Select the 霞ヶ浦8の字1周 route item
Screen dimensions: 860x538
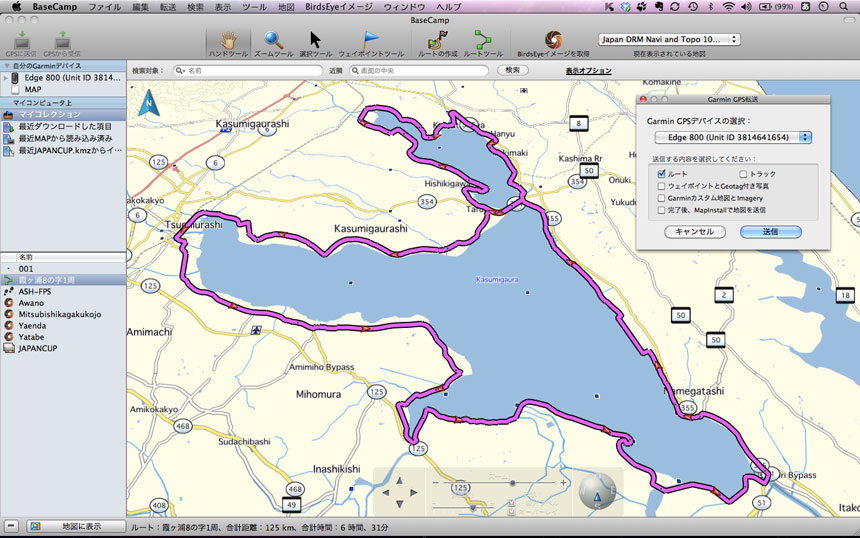point(63,280)
